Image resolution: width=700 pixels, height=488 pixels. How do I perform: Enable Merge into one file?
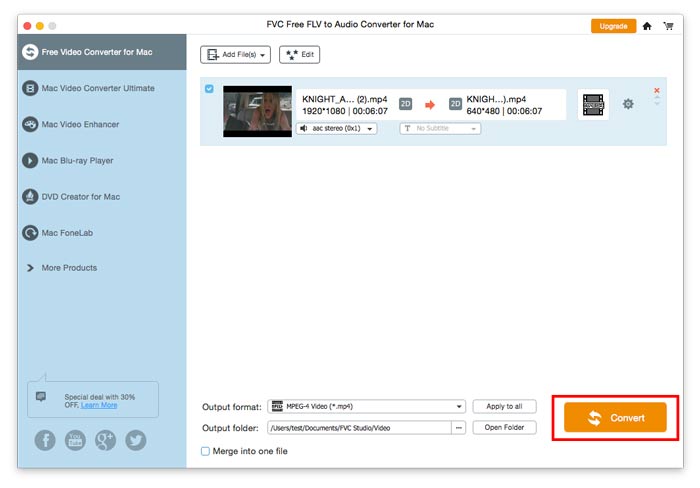pos(205,451)
